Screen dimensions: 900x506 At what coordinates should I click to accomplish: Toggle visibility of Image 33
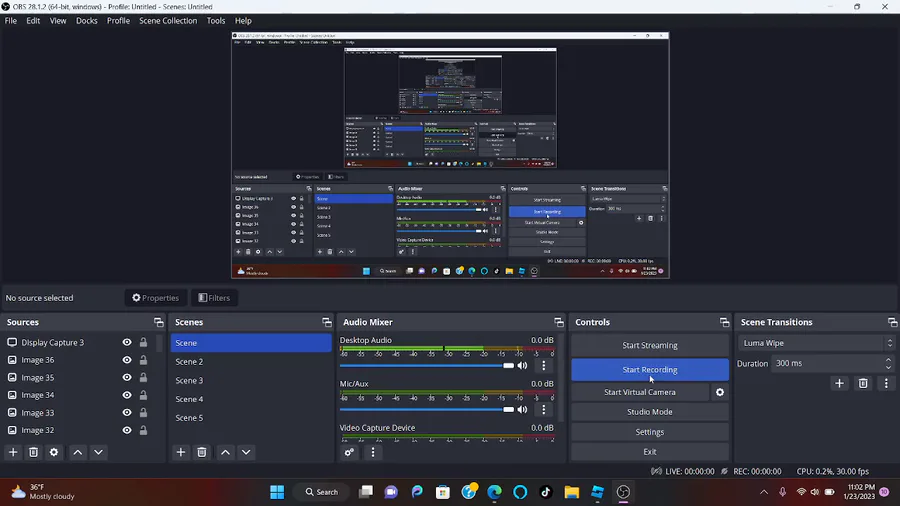point(127,412)
